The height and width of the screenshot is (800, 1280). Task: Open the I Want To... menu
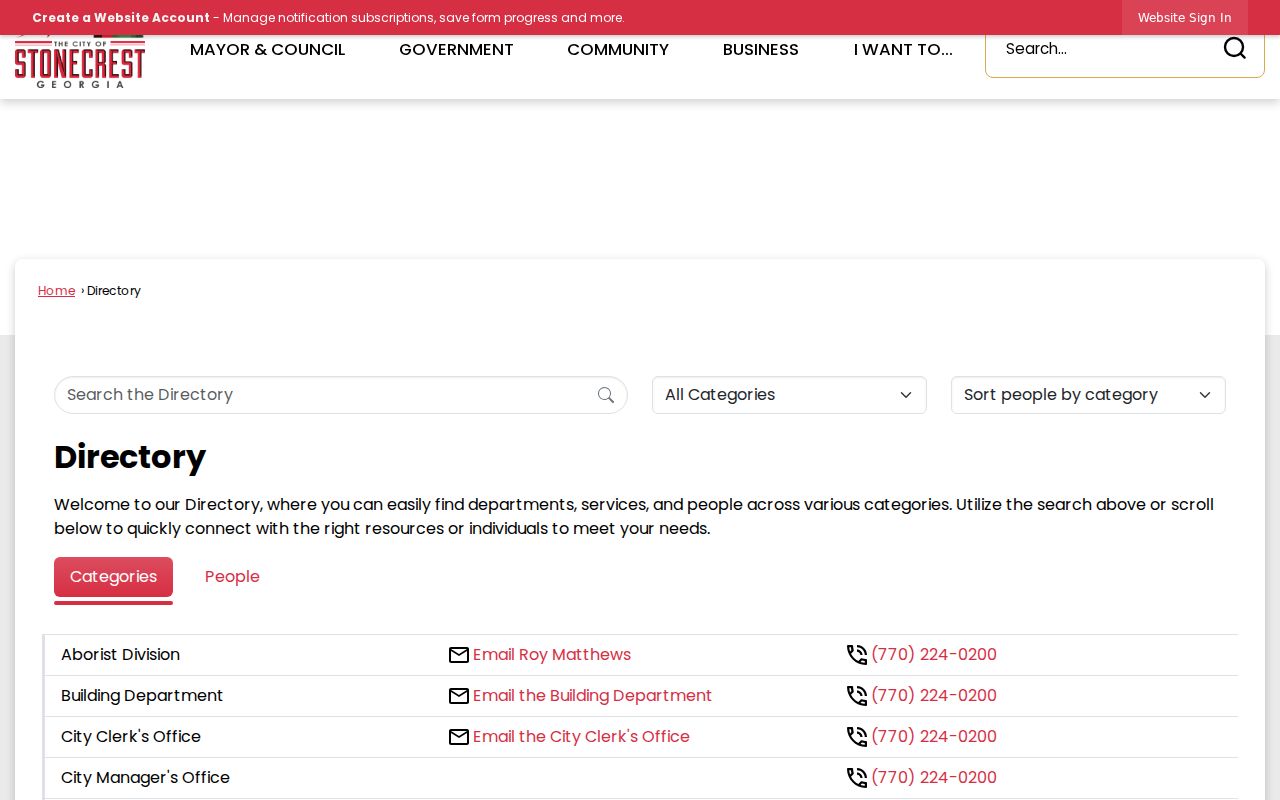903,50
